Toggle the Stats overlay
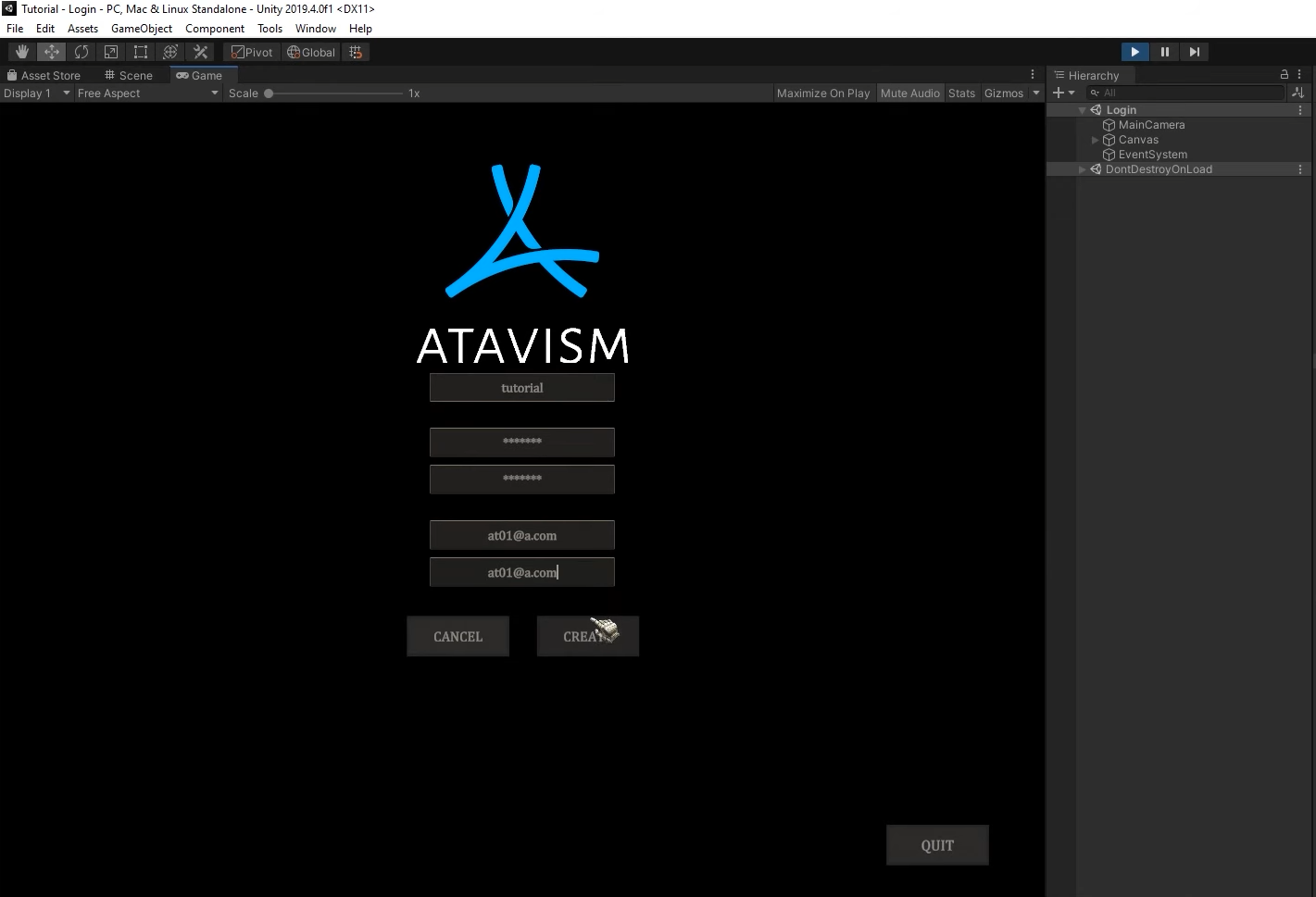Screen dimensions: 1316x897 (x=961, y=93)
